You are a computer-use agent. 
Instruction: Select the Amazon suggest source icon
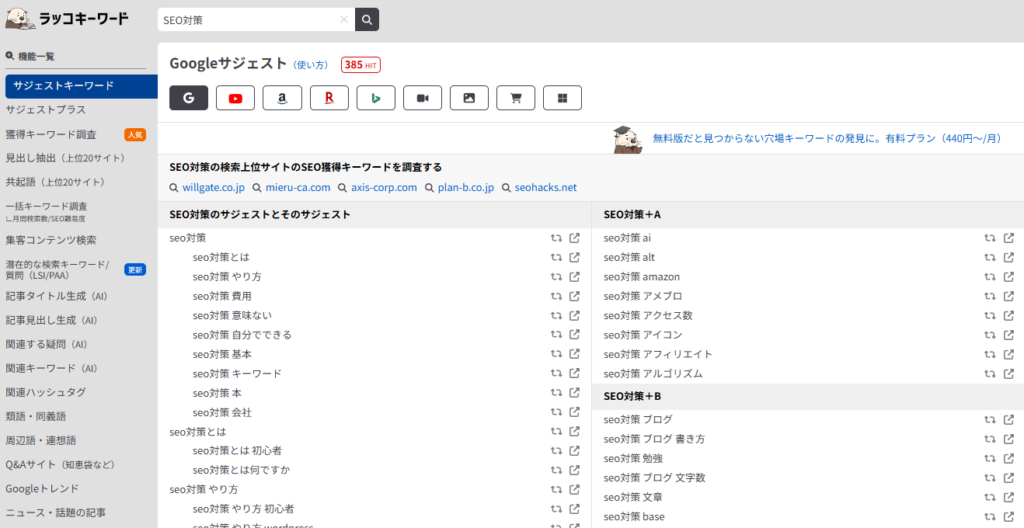tap(282, 98)
